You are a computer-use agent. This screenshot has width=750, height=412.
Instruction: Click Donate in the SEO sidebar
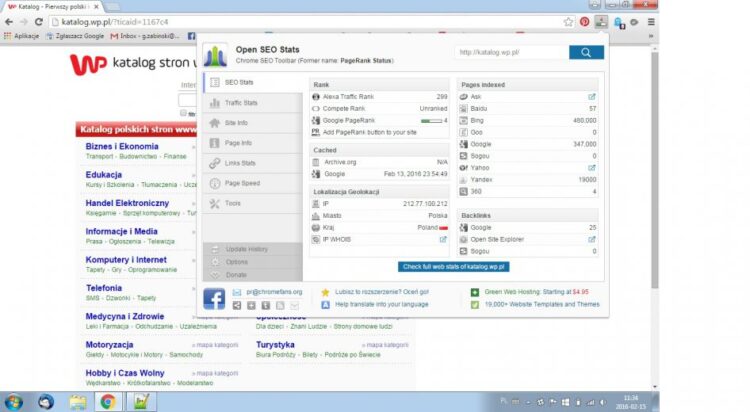coord(236,275)
